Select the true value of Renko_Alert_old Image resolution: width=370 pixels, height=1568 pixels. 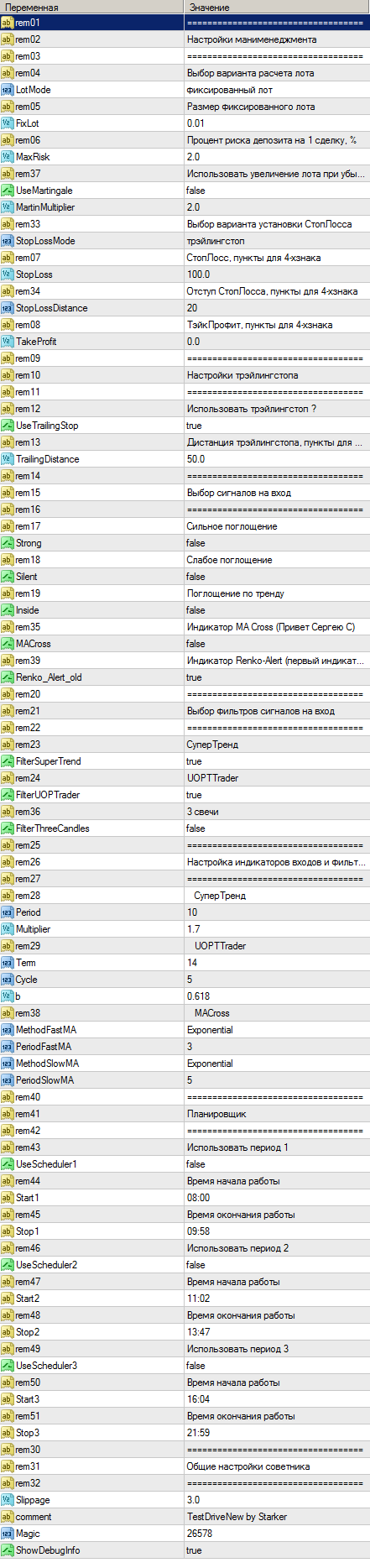coord(194,677)
